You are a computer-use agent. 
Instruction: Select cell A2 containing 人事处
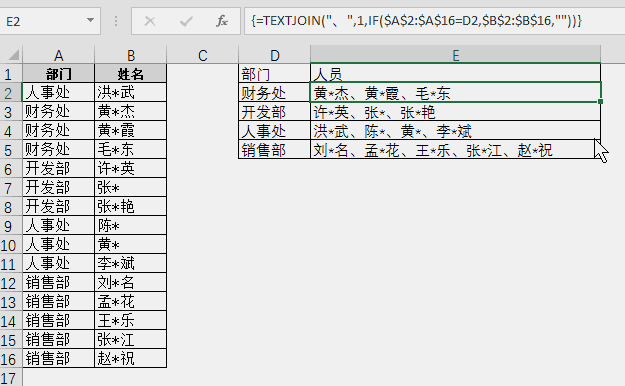point(59,93)
